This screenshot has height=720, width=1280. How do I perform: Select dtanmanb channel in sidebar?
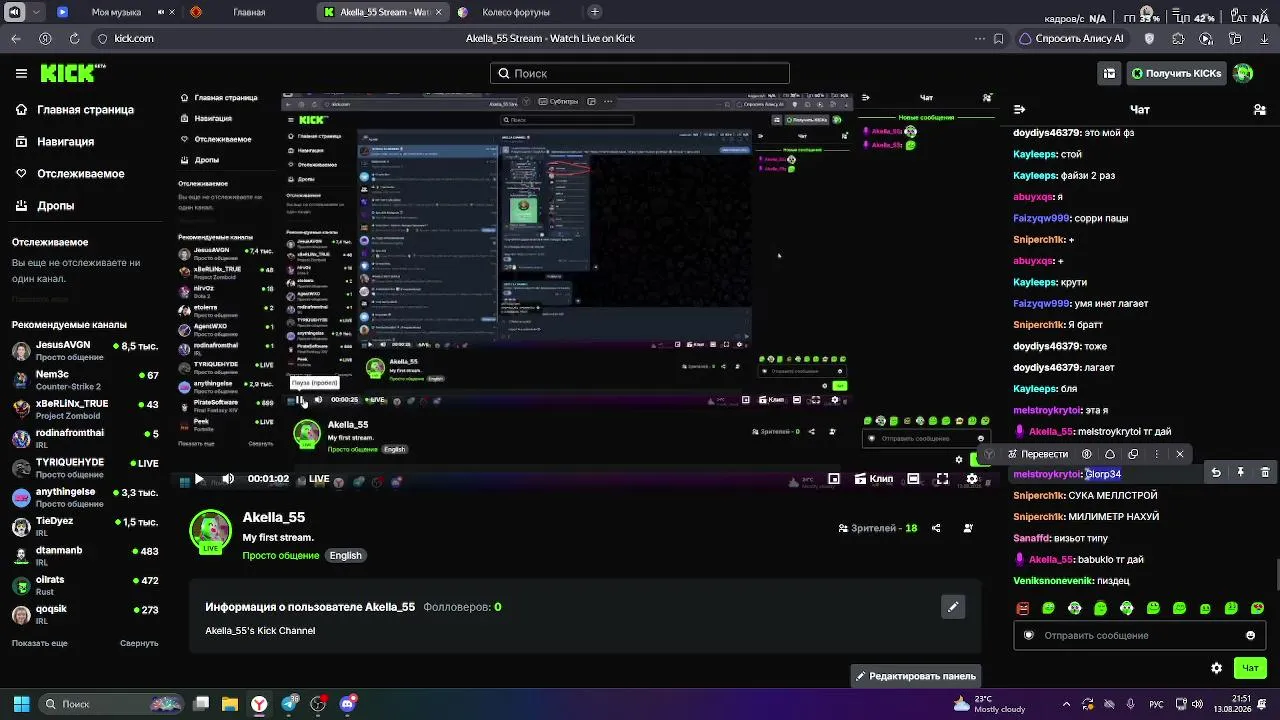coord(85,556)
